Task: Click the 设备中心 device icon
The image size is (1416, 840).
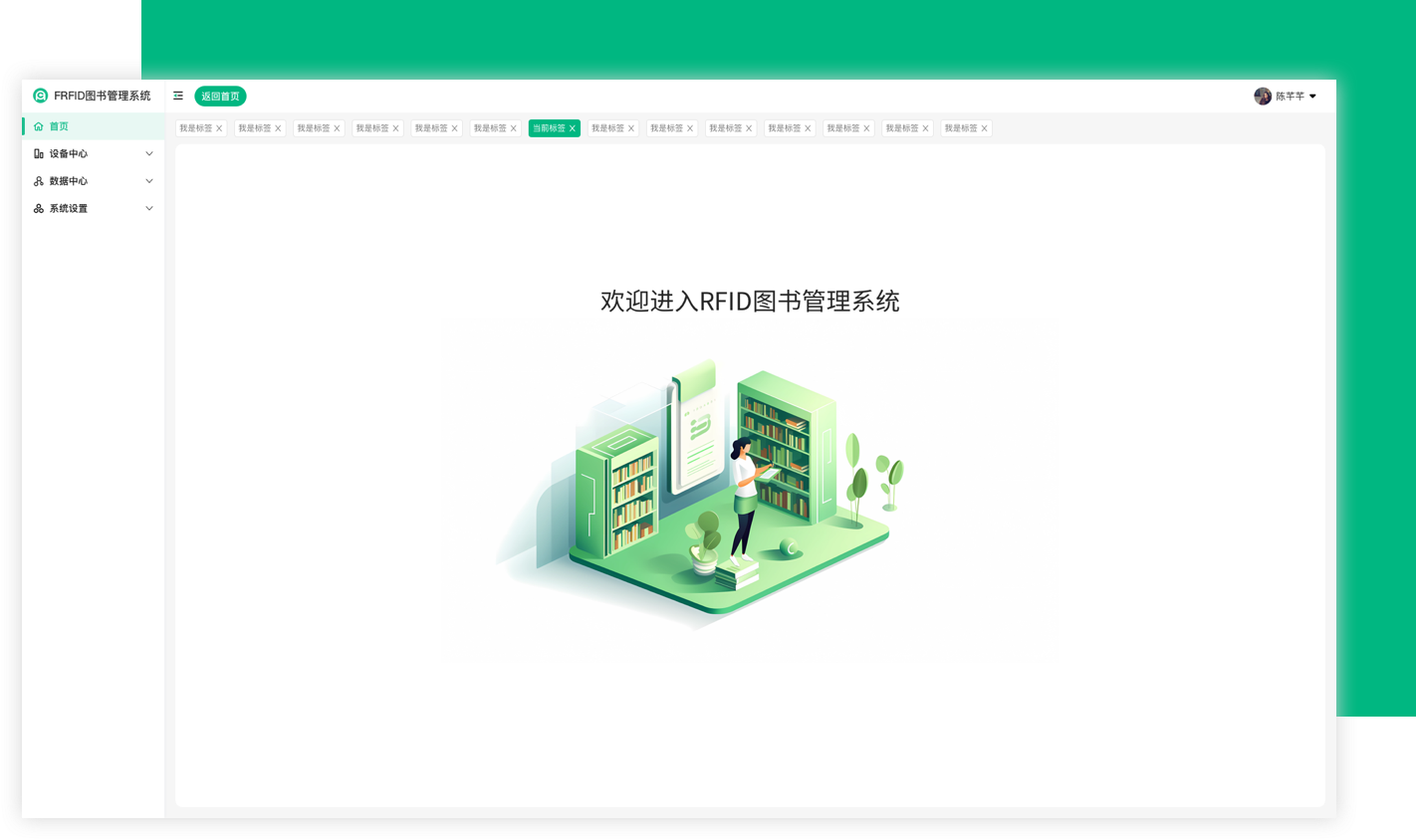Action: [x=39, y=153]
